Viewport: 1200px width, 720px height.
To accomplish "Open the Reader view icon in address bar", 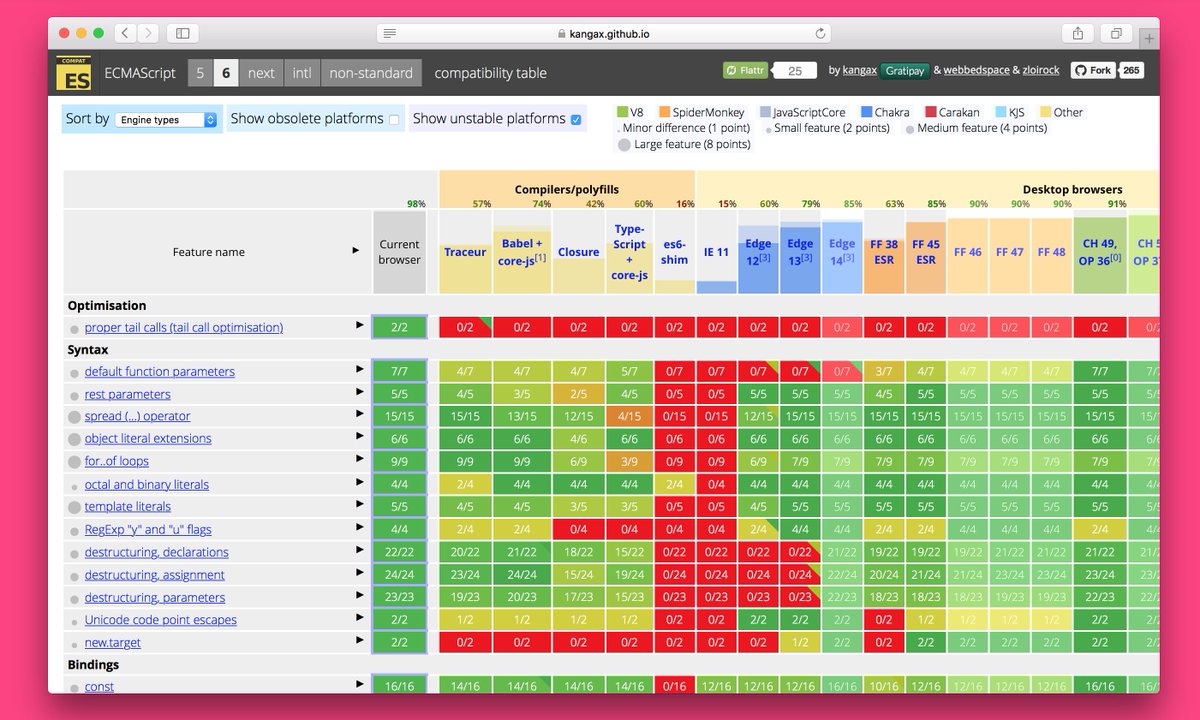I will 389,33.
